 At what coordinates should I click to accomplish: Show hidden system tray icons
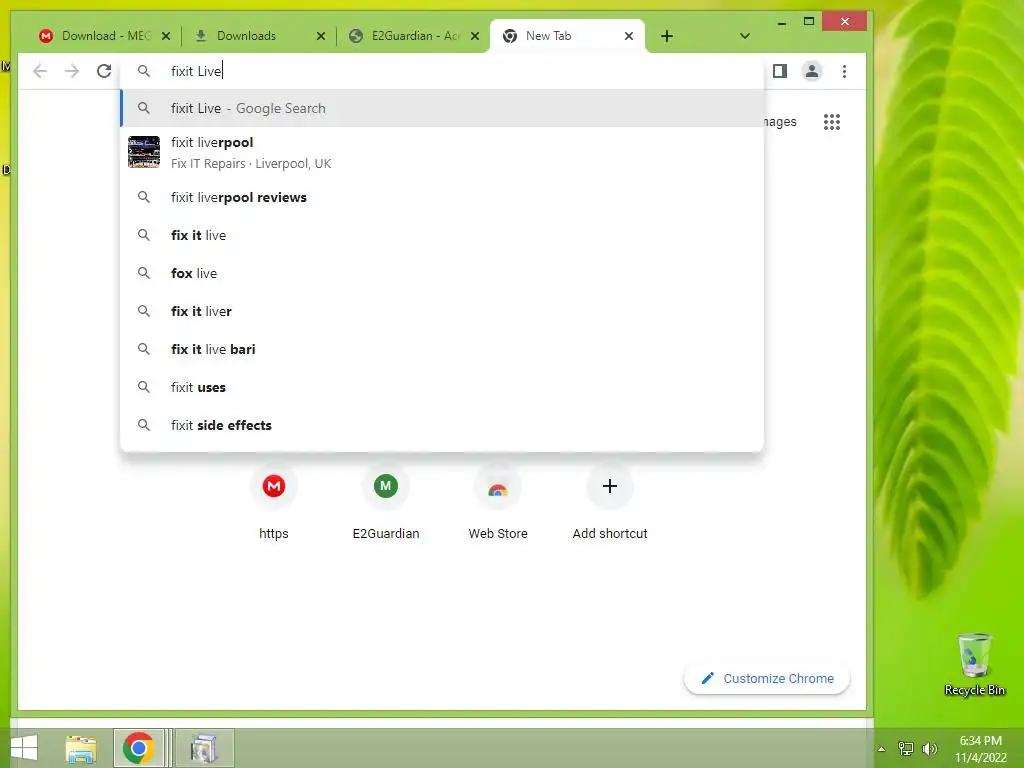click(x=882, y=749)
